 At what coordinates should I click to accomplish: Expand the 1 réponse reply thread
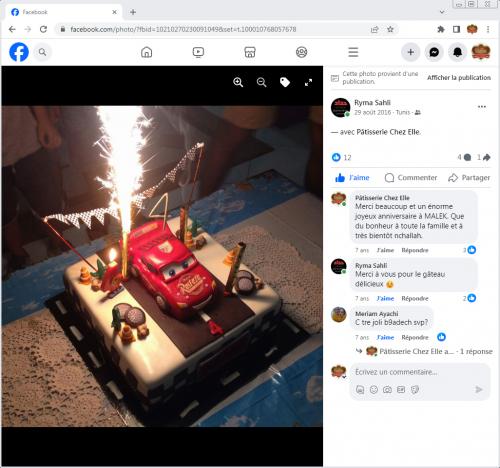coord(424,351)
